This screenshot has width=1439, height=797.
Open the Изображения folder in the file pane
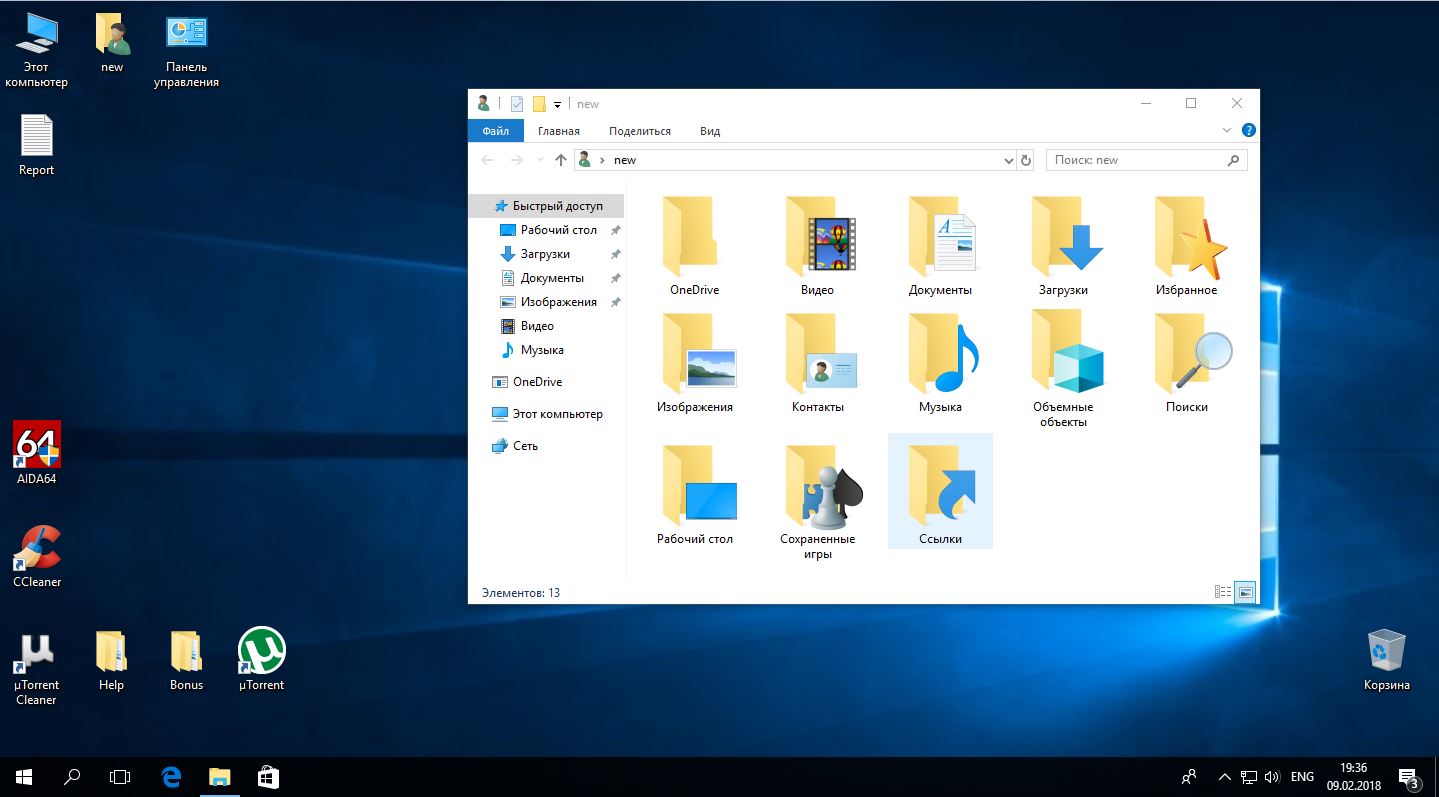(x=694, y=363)
